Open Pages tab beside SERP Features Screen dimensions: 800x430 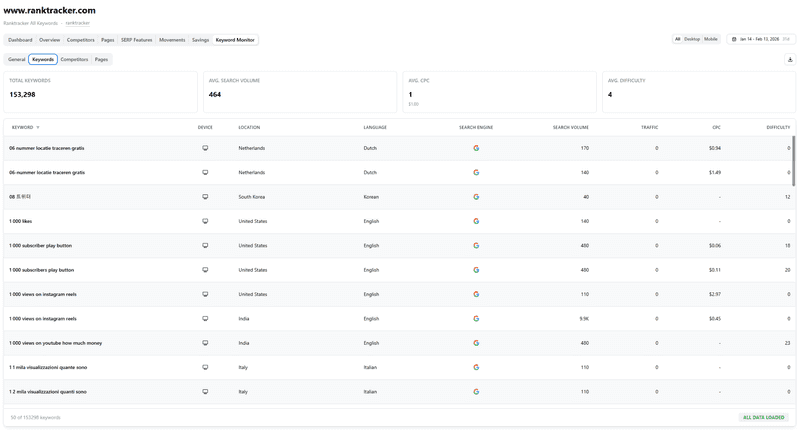[x=108, y=40]
